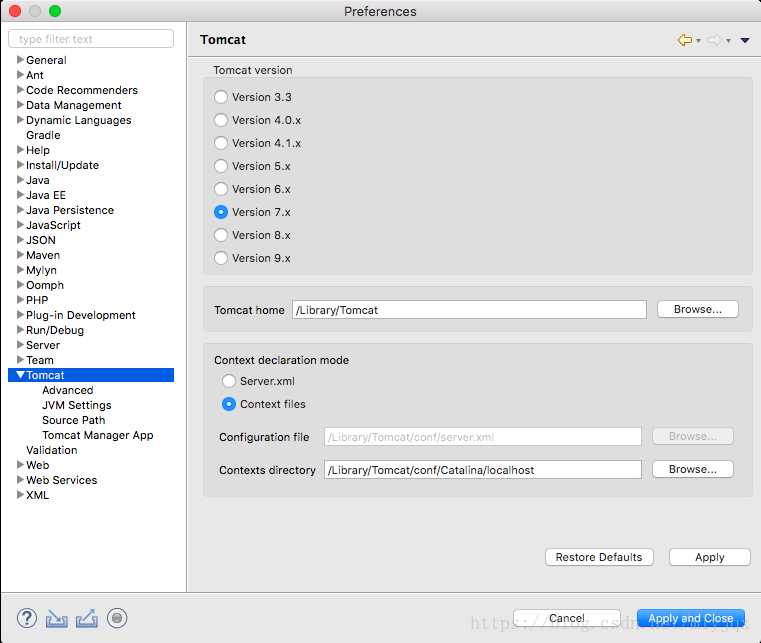The height and width of the screenshot is (643, 761).
Task: Select the Web preferences item
Action: coord(37,465)
